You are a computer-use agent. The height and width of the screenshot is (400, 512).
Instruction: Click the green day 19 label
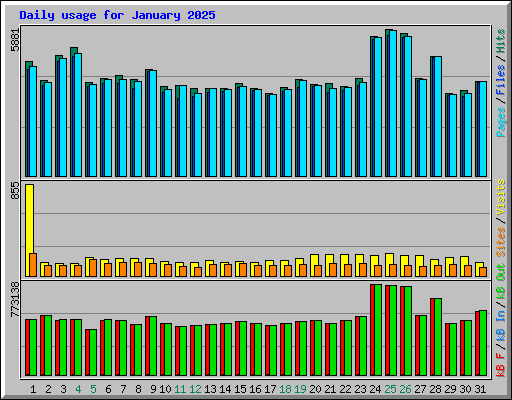pos(300,389)
